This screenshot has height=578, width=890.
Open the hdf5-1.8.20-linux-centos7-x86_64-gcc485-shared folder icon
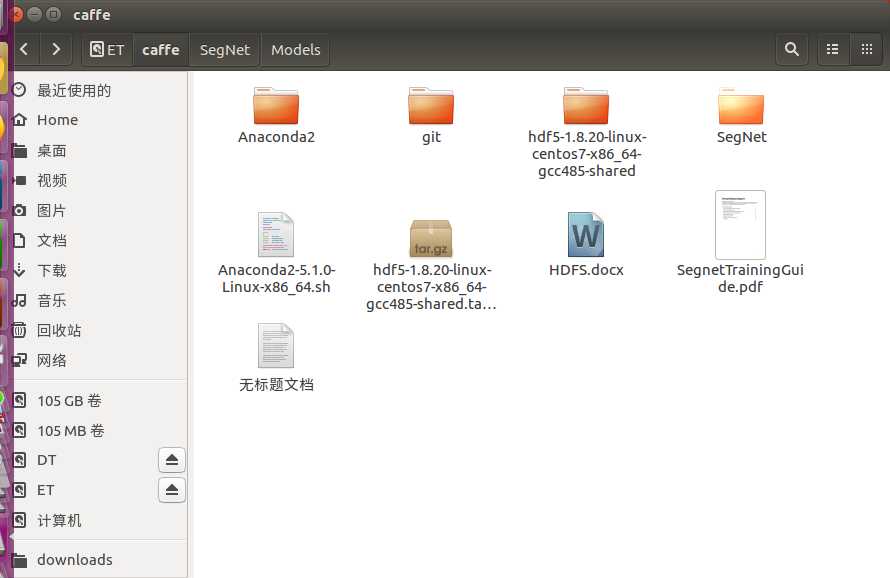pos(586,106)
